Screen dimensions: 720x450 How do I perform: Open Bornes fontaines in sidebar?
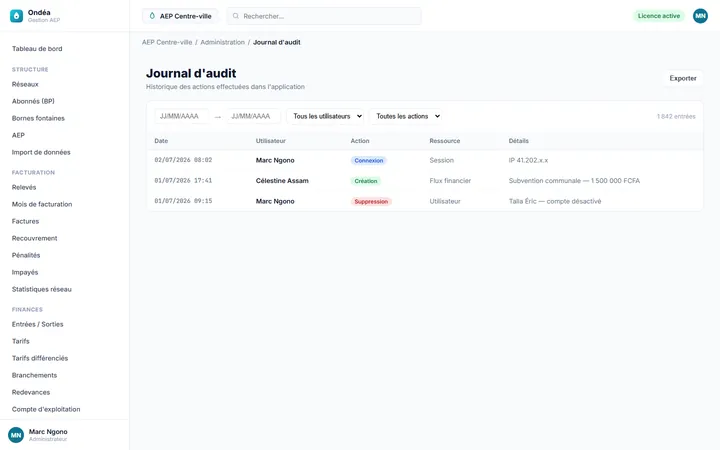coord(38,118)
